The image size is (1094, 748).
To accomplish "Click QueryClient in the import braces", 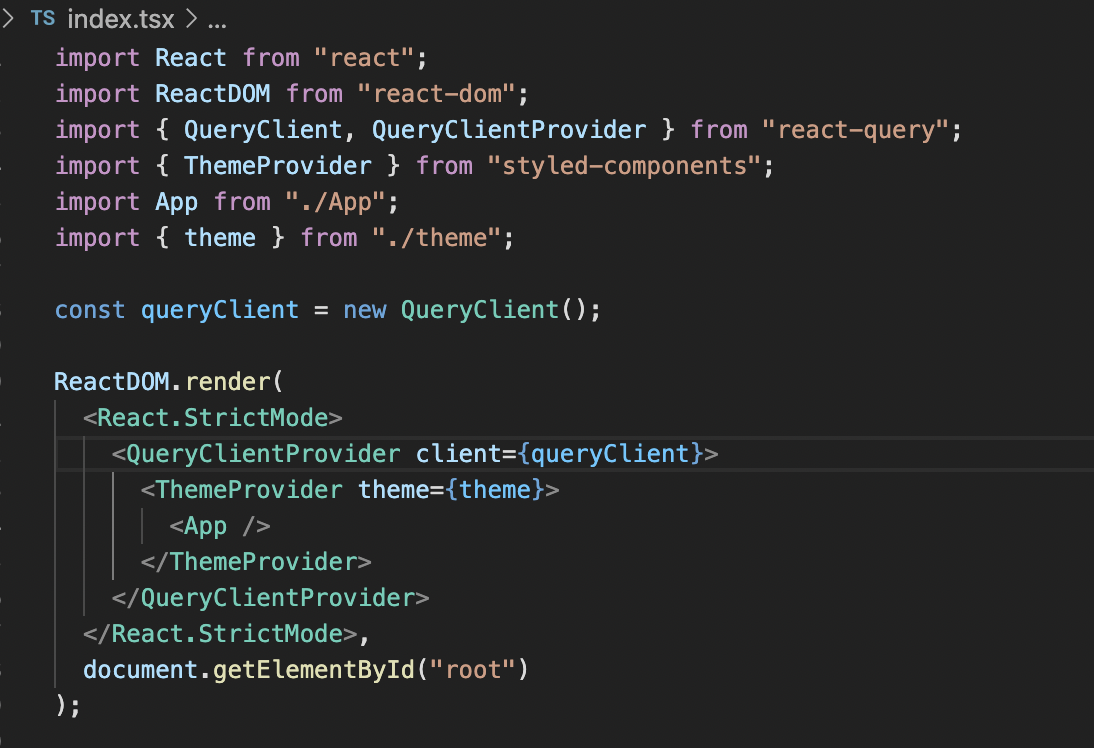I will tap(262, 130).
